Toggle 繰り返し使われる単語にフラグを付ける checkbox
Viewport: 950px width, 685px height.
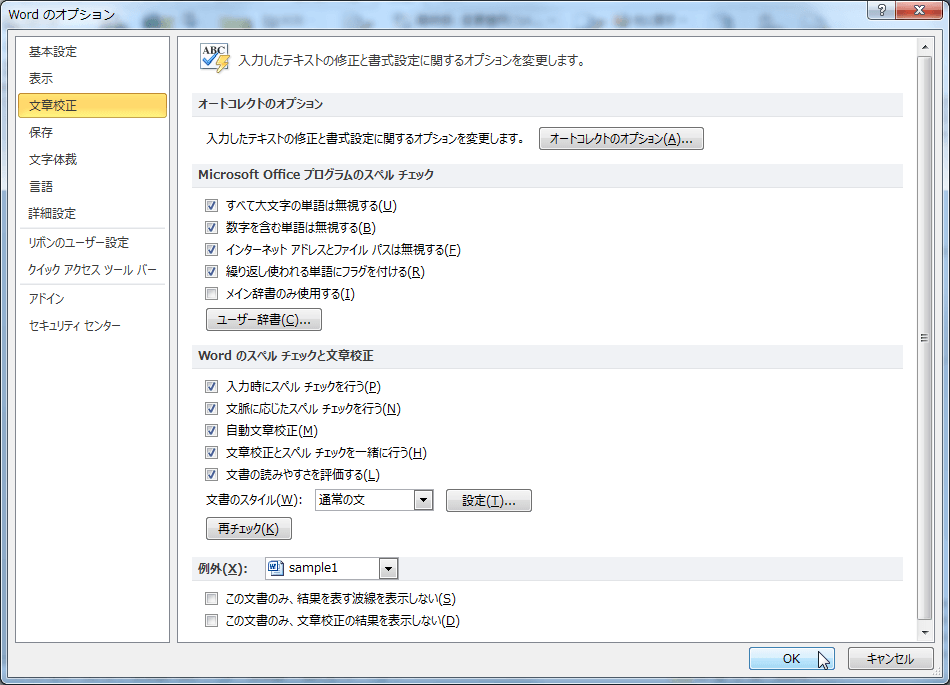(211, 271)
